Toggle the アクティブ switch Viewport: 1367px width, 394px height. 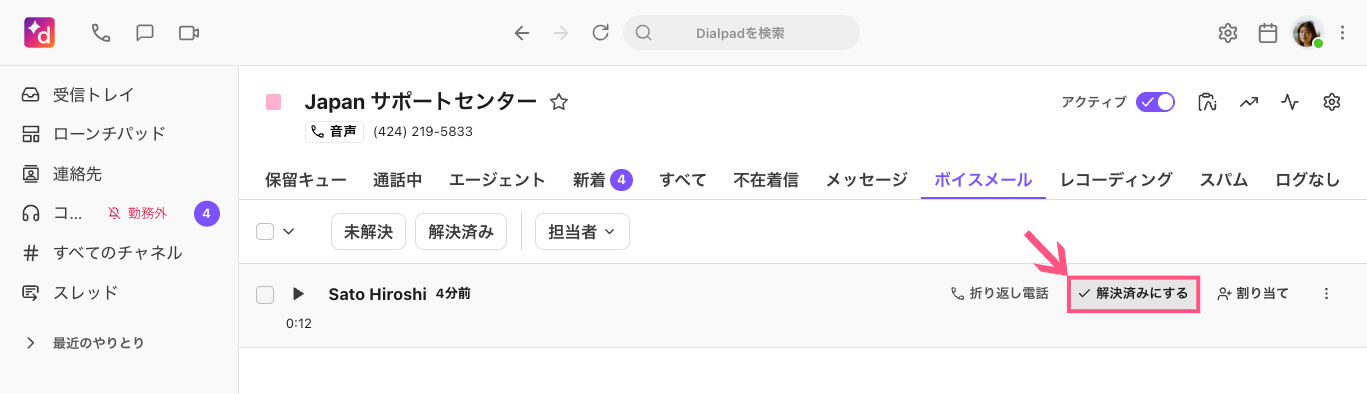point(1155,102)
